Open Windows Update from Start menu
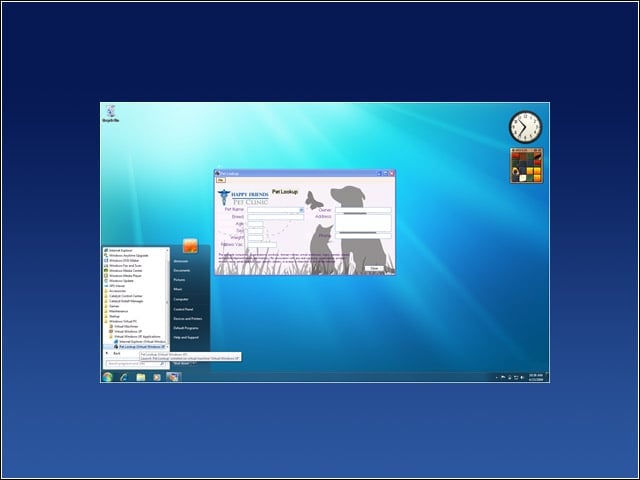Viewport: 640px width, 480px height. coord(119,281)
